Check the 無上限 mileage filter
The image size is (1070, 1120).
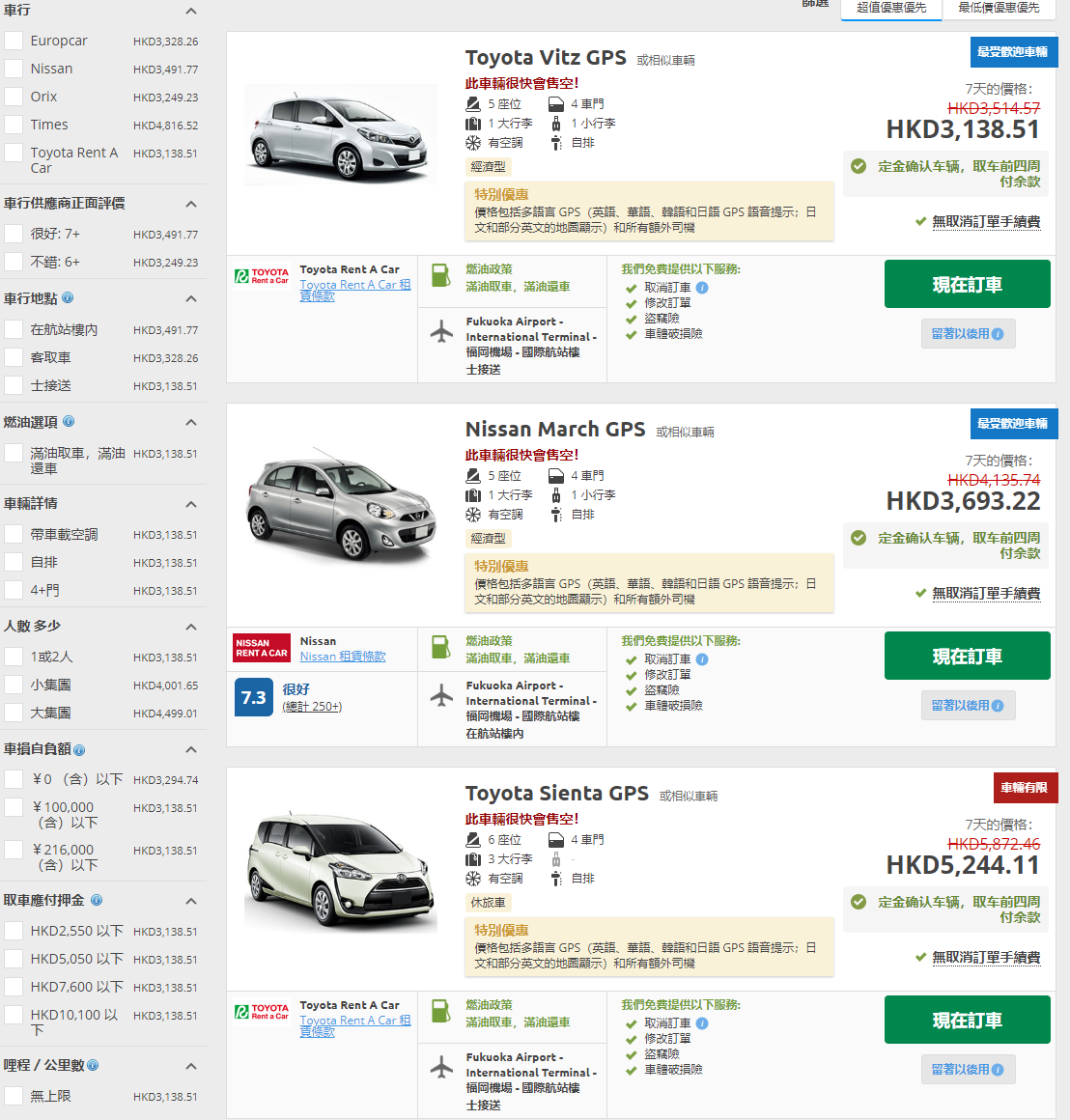tap(14, 1096)
